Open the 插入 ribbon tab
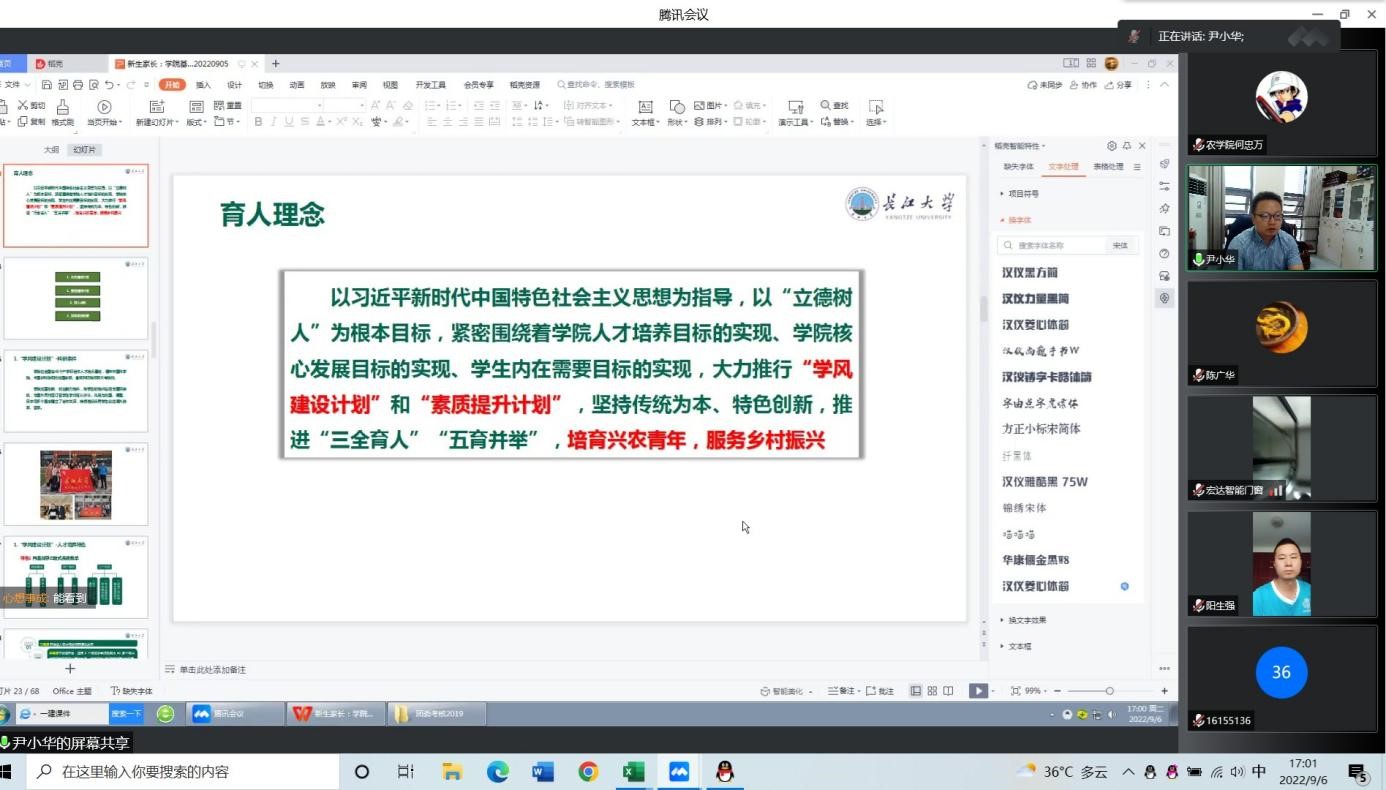 pos(203,85)
